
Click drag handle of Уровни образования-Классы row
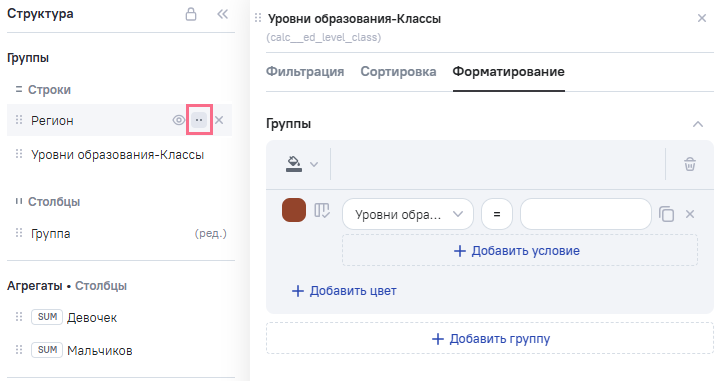click(19, 154)
